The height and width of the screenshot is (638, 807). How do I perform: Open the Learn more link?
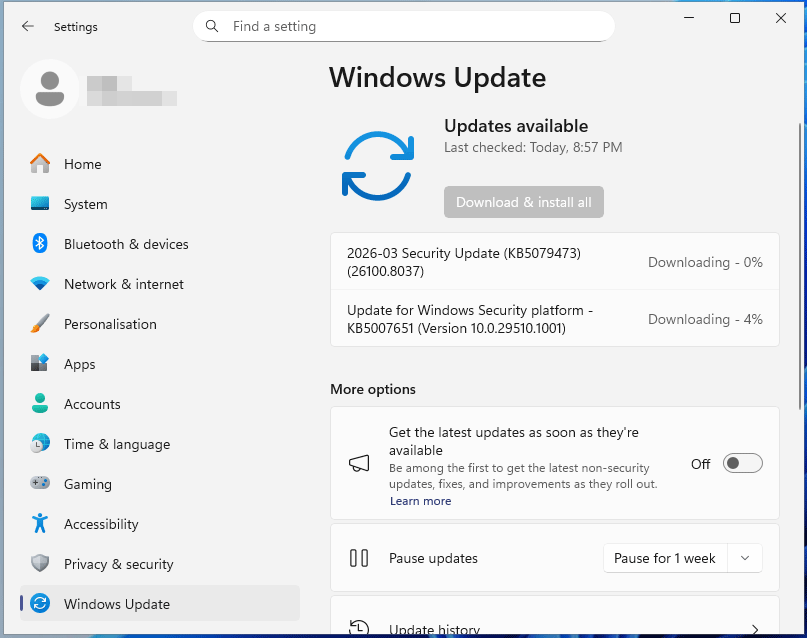point(420,500)
